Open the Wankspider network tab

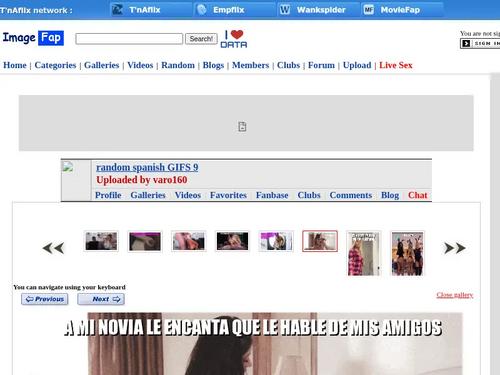click(x=318, y=10)
